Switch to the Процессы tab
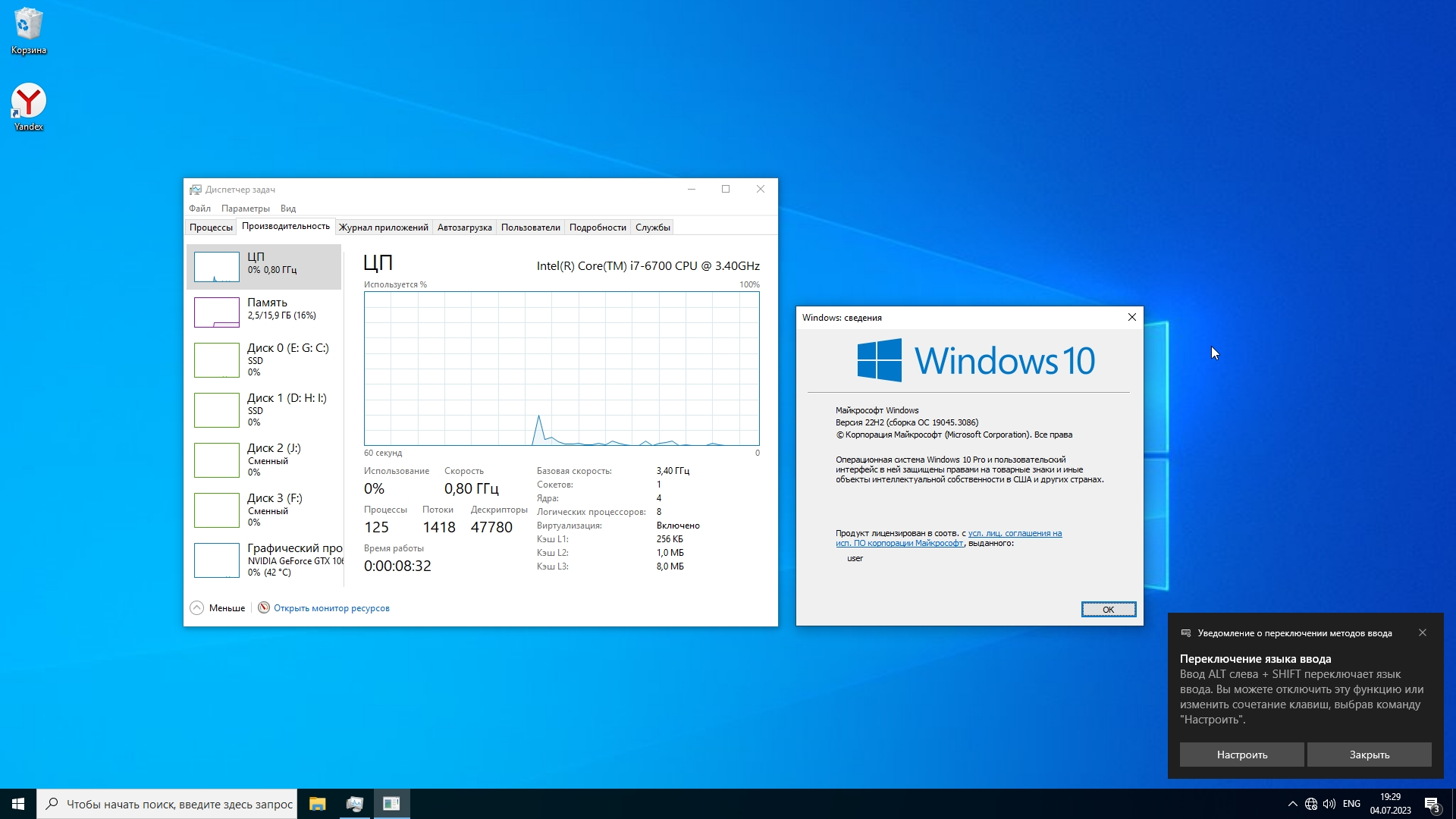 (x=211, y=227)
